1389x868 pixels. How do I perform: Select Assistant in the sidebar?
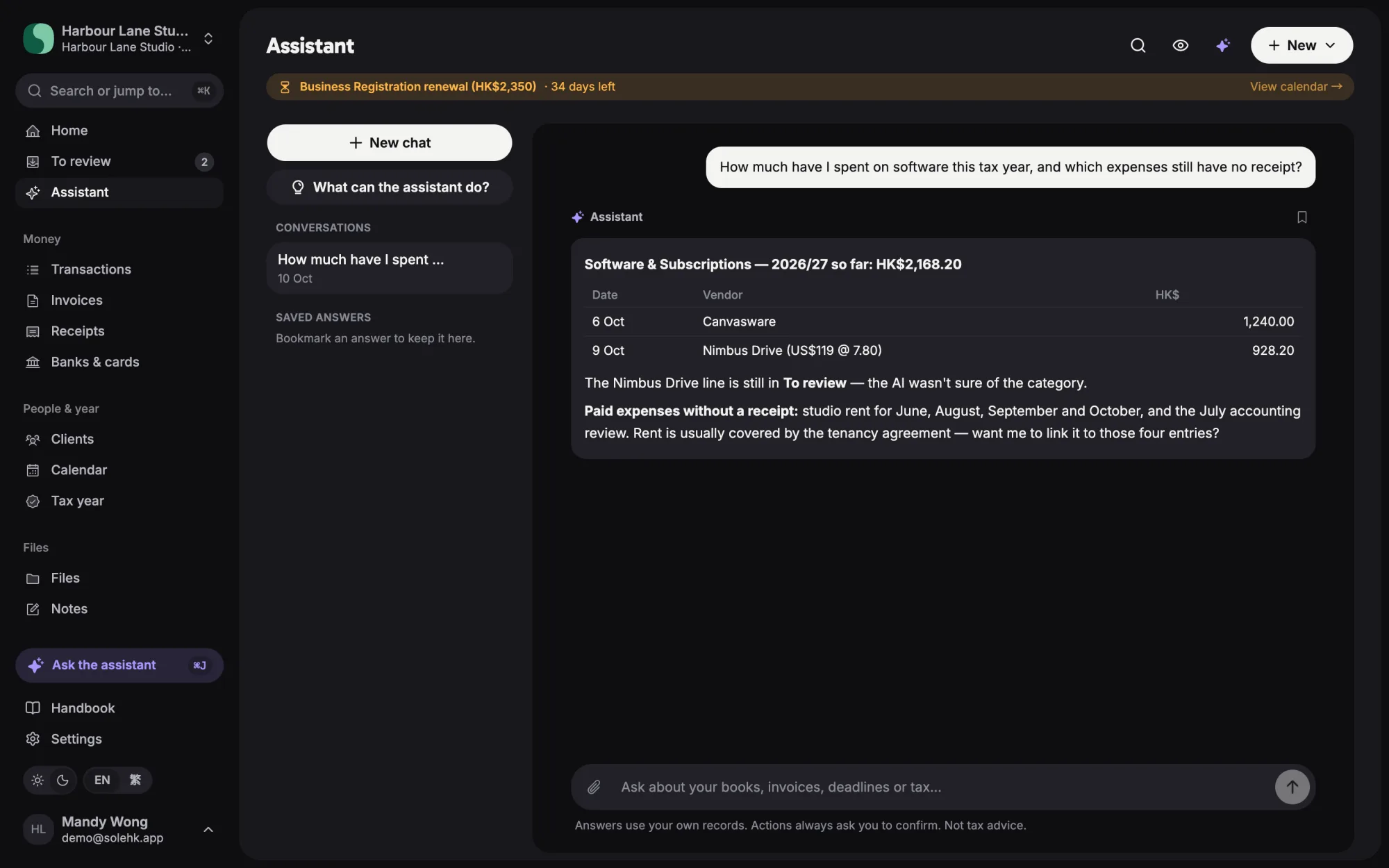pos(119,192)
